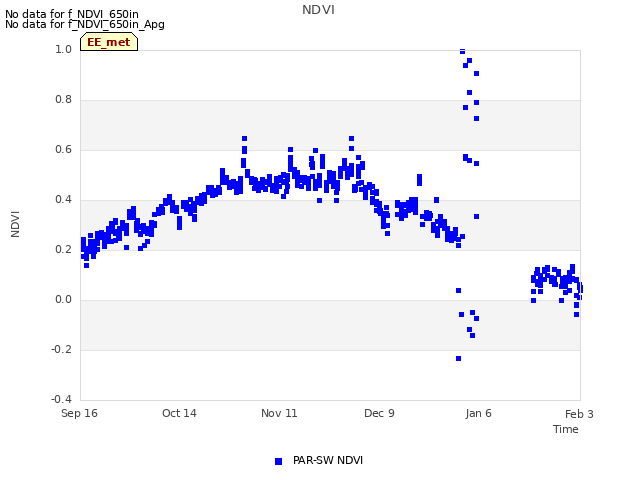This screenshot has width=640, height=480.
Task: Click the vertical NDVI axis label
Action: pyautogui.click(x=15, y=224)
